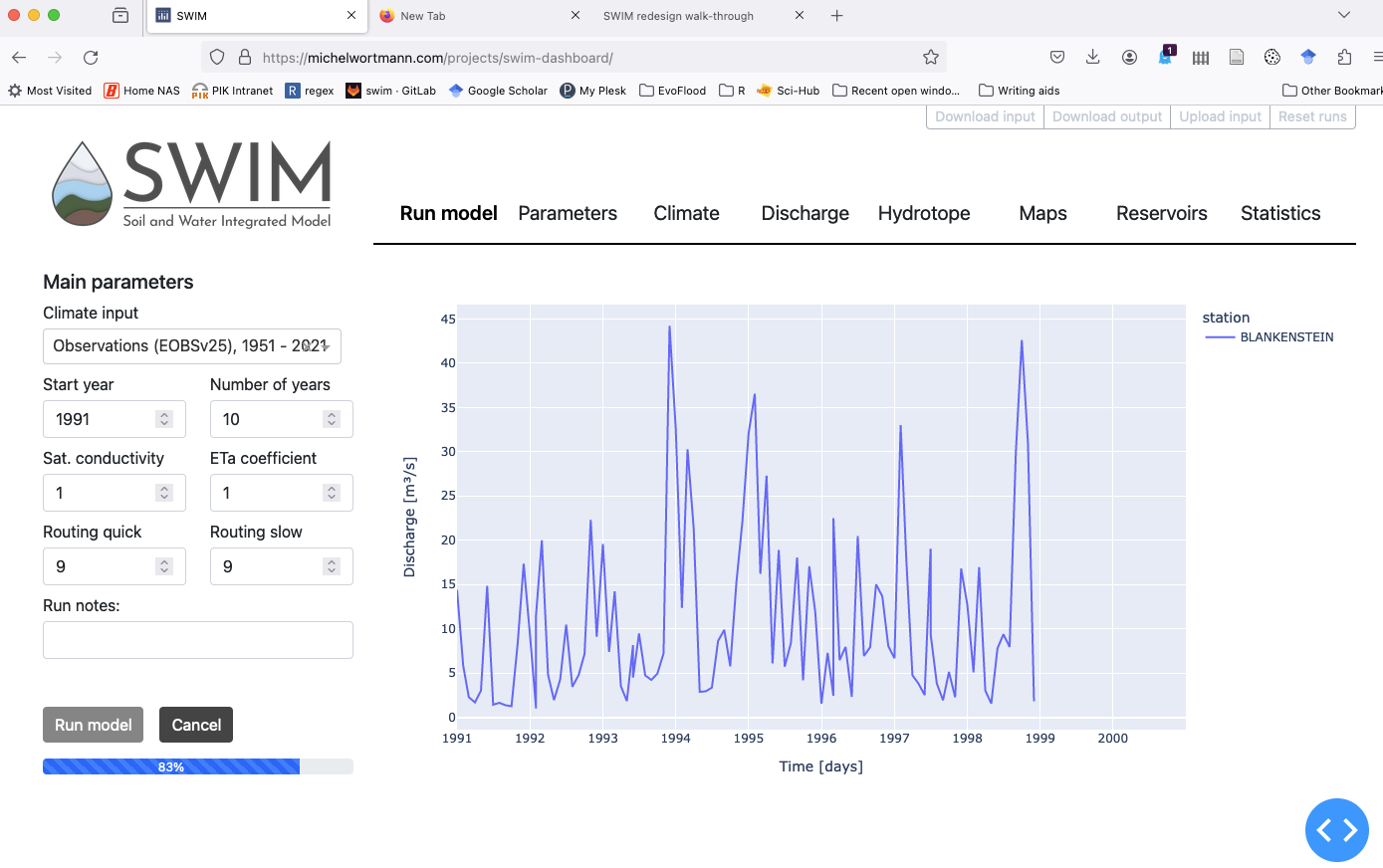
Task: Open the blue graduation cap extension icon
Action: click(1308, 58)
